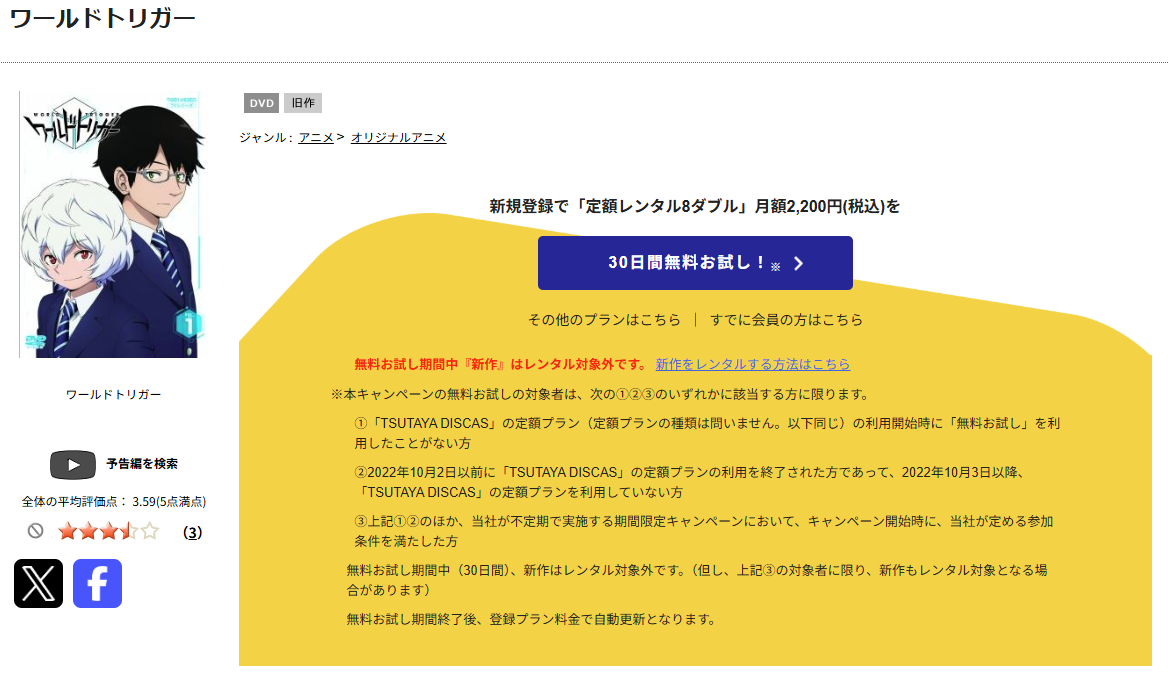Click the ※本キャンペーンの無料お試し note
This screenshot has width=1168, height=679.
[x=601, y=394]
